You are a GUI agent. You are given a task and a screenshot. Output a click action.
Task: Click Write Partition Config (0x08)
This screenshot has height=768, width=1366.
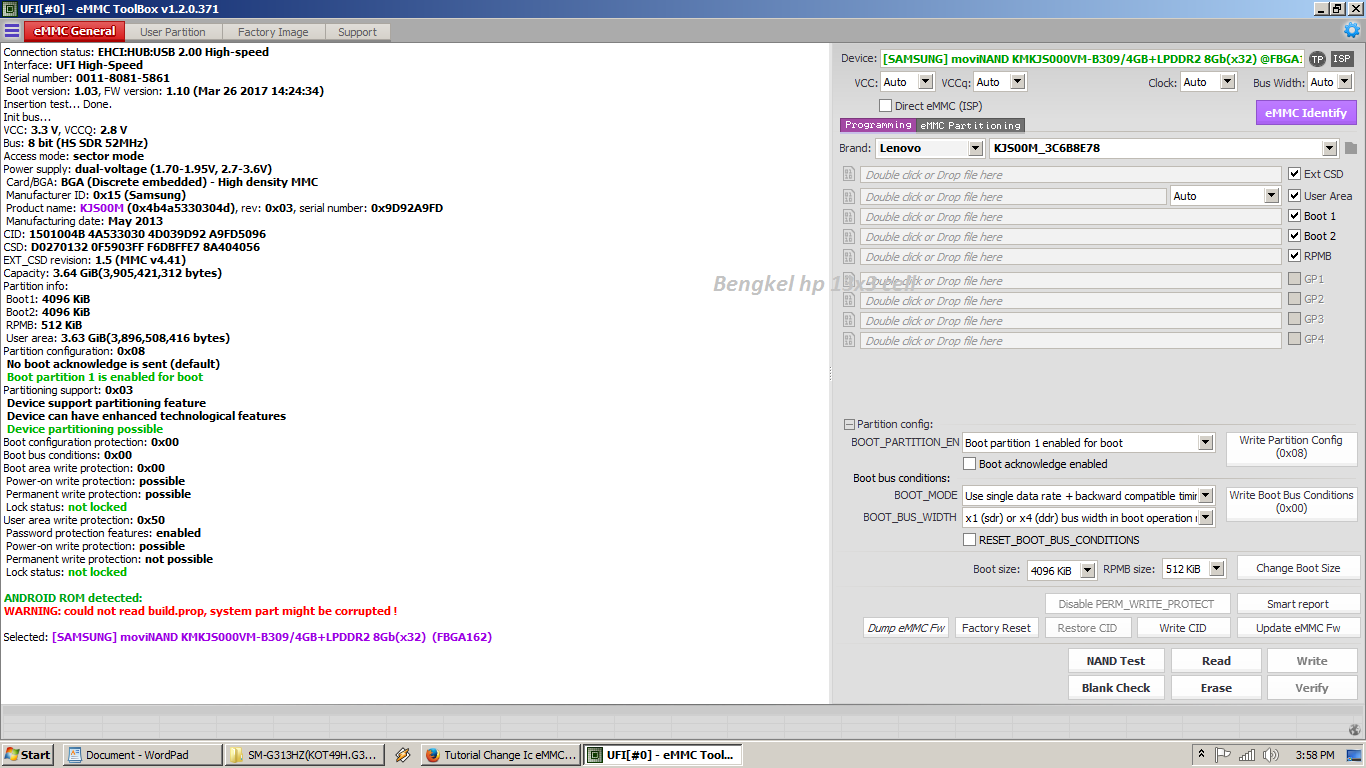coord(1291,447)
